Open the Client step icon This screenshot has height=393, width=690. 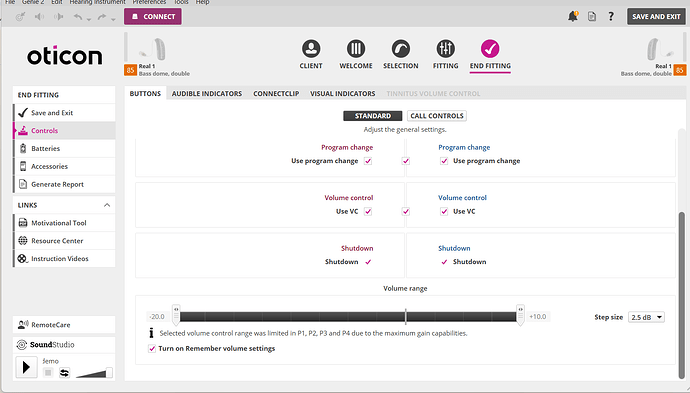(311, 48)
